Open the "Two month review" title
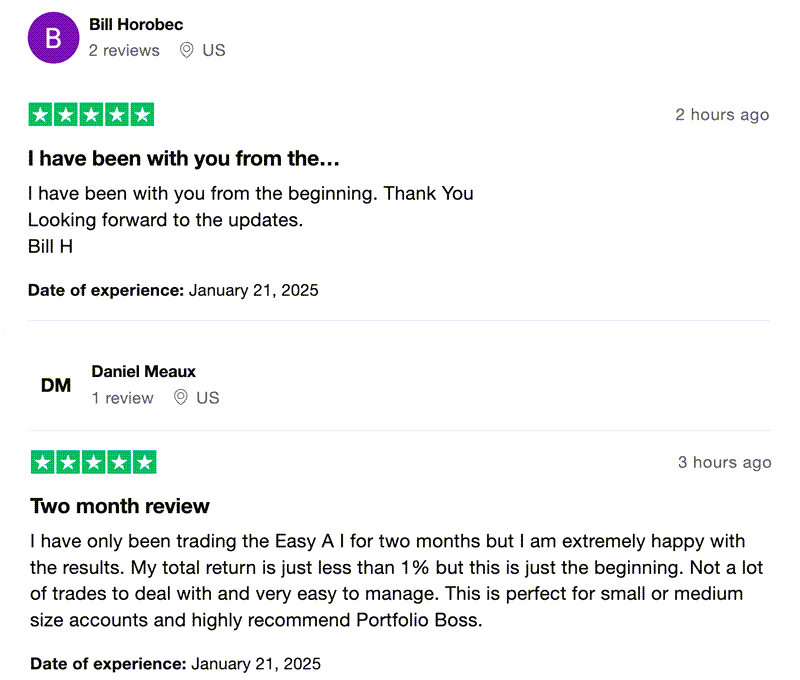Screen dimensions: 800x680 [x=120, y=505]
